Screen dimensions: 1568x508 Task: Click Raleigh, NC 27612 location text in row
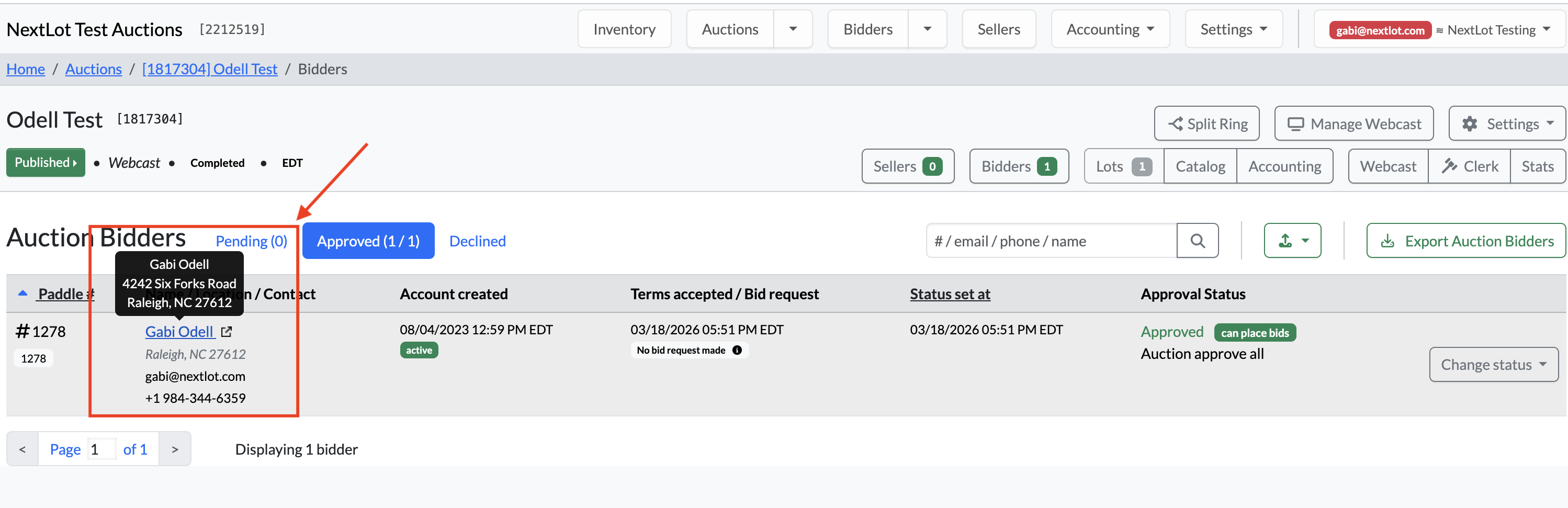point(195,354)
